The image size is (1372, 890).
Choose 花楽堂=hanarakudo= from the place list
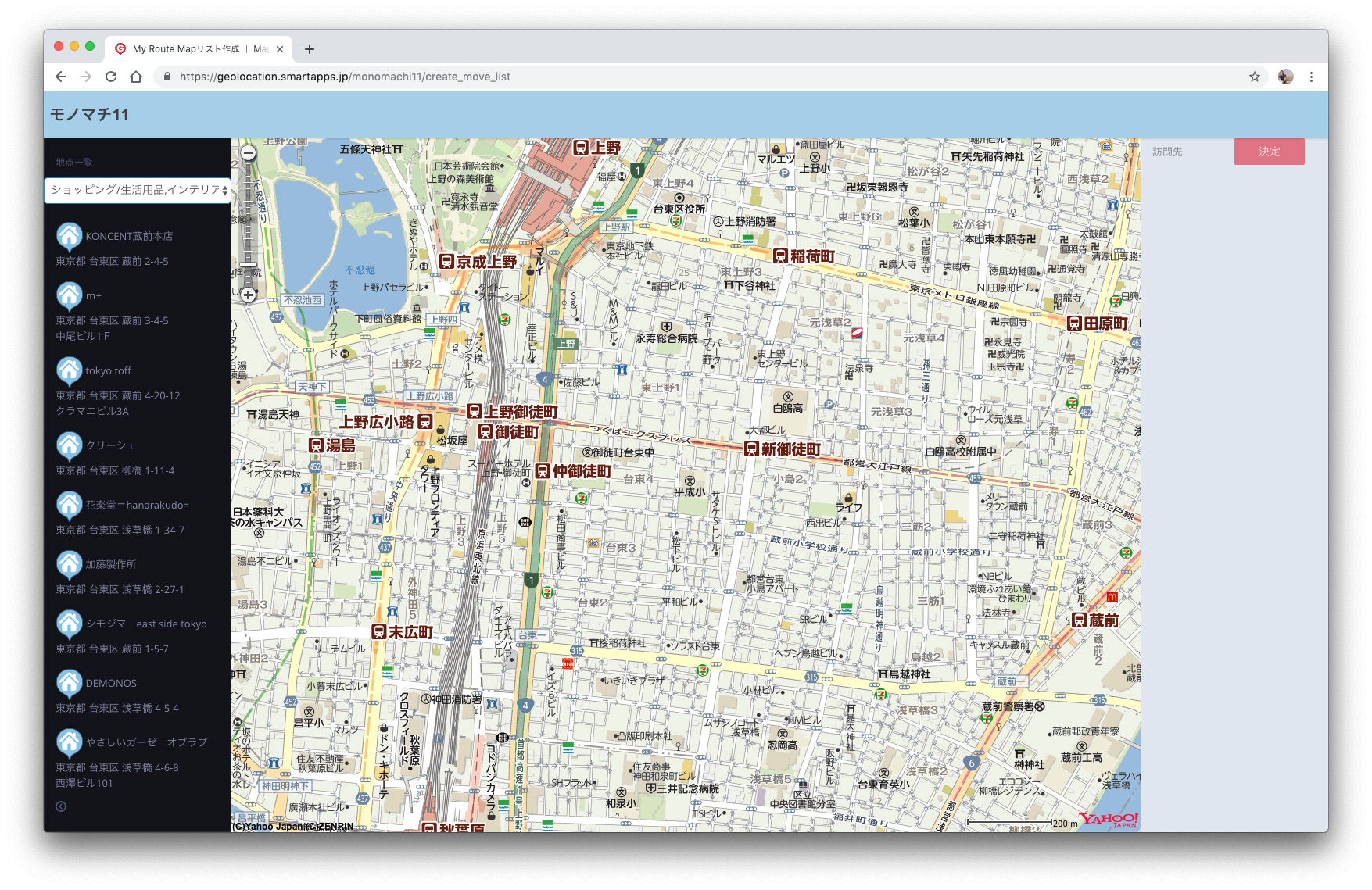coord(137,505)
